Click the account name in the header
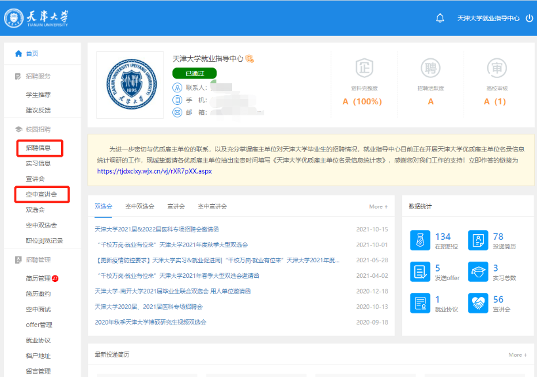Image resolution: width=537 pixels, height=377 pixels. [x=488, y=18]
